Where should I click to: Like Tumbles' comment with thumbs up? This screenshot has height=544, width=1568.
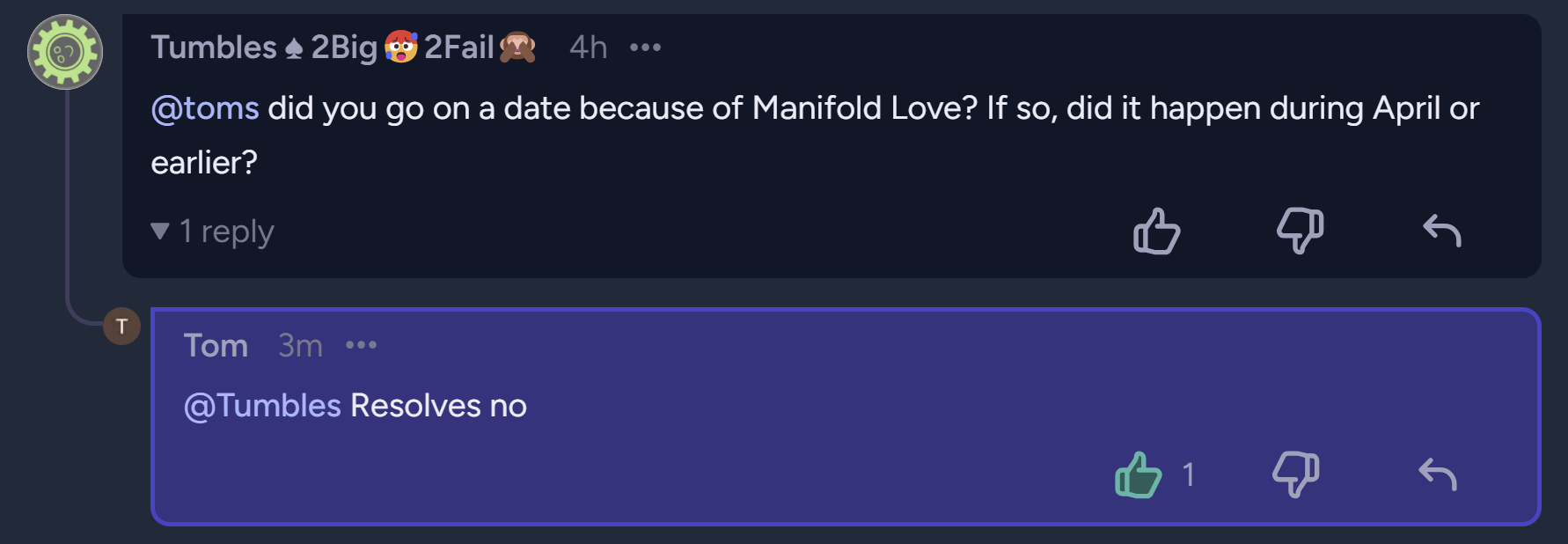point(1156,232)
